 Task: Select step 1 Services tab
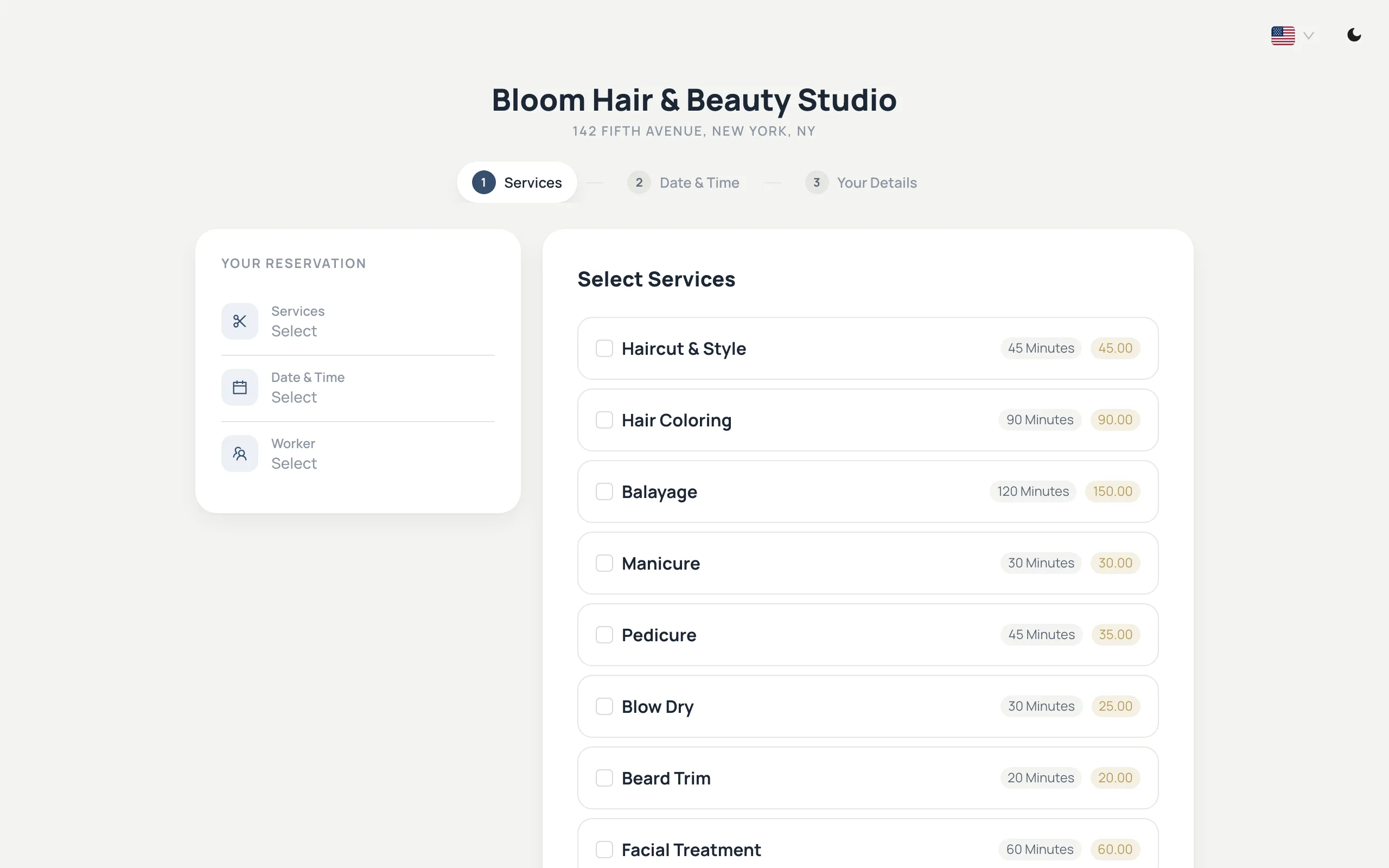[x=517, y=183]
